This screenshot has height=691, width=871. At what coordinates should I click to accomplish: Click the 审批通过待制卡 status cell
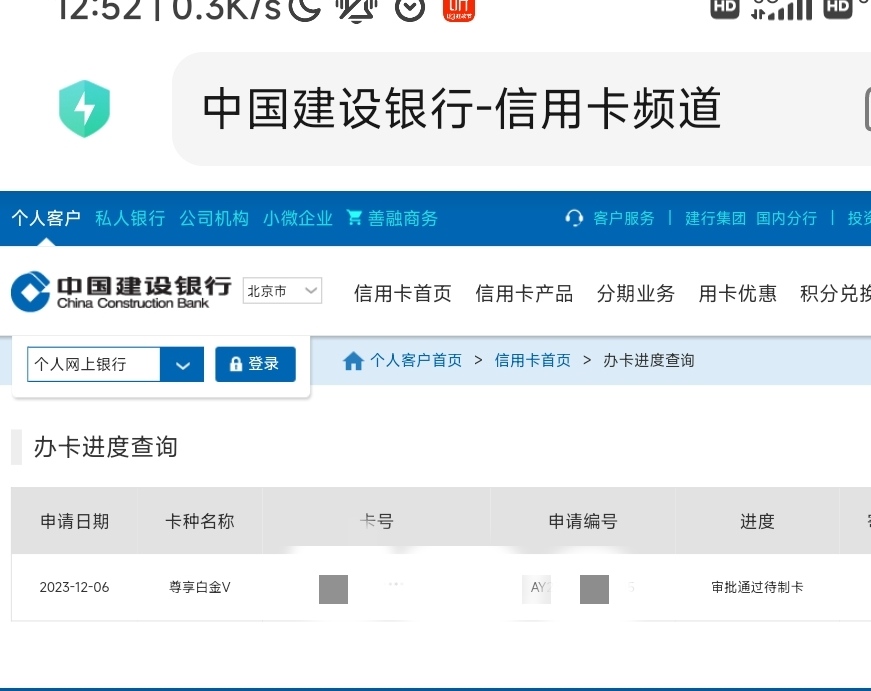[x=757, y=587]
